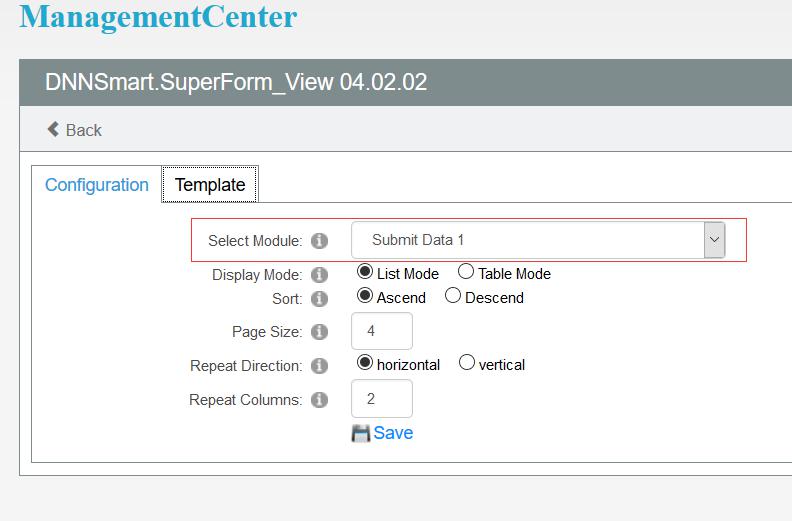
Task: Click the Select Module label
Action: [255, 241]
